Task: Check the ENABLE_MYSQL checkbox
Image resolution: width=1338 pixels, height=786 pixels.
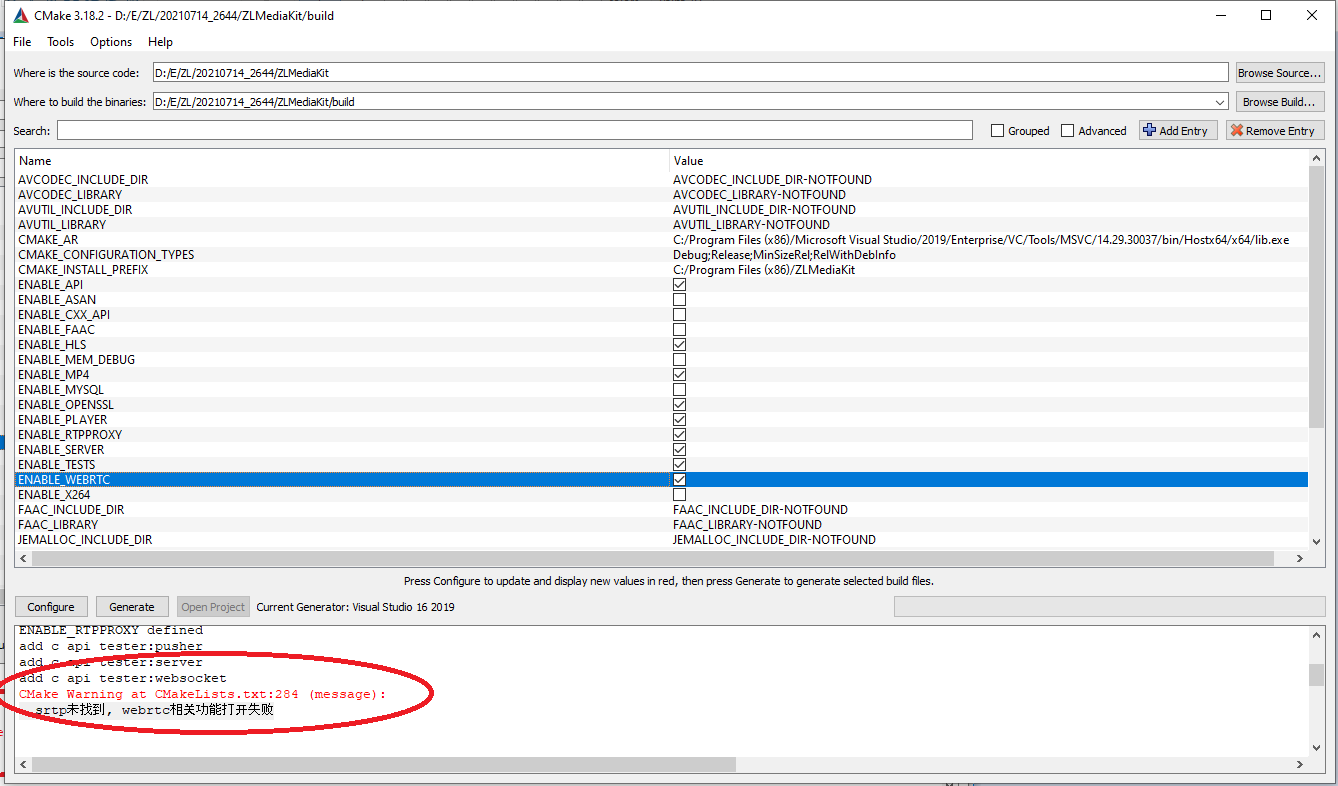Action: click(x=680, y=390)
